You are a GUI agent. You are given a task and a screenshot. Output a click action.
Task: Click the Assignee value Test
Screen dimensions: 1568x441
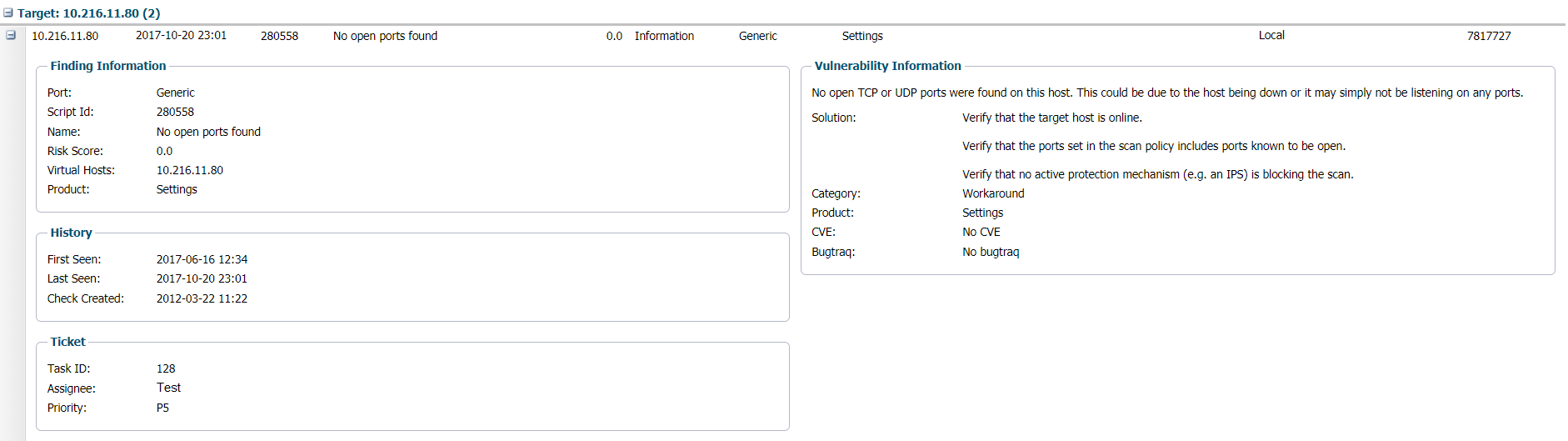pyautogui.click(x=168, y=388)
